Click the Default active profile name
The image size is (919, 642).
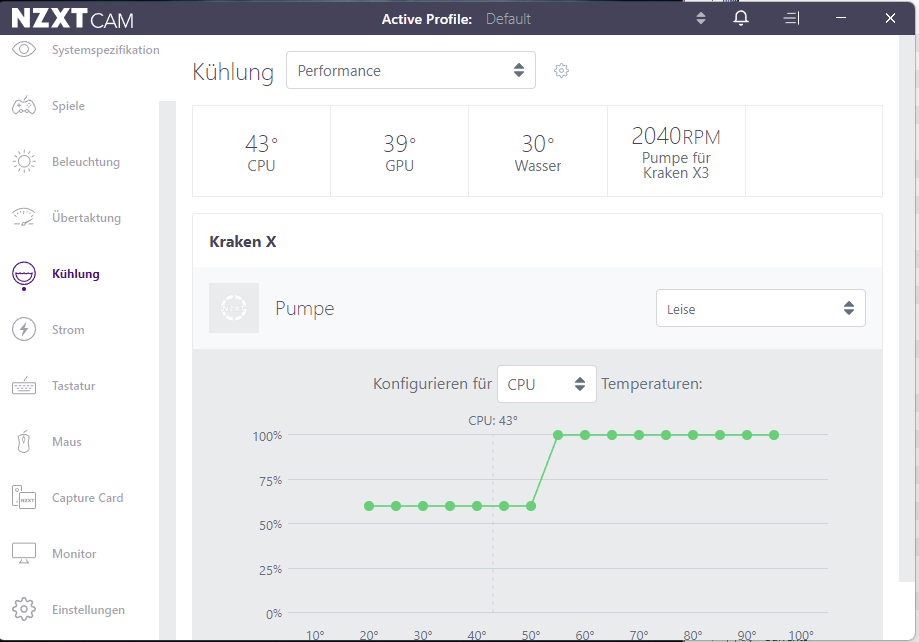pyautogui.click(x=508, y=19)
